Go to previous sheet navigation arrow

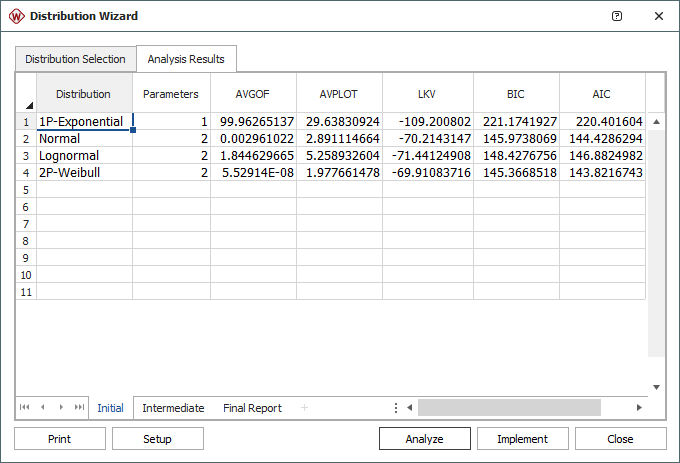point(42,407)
